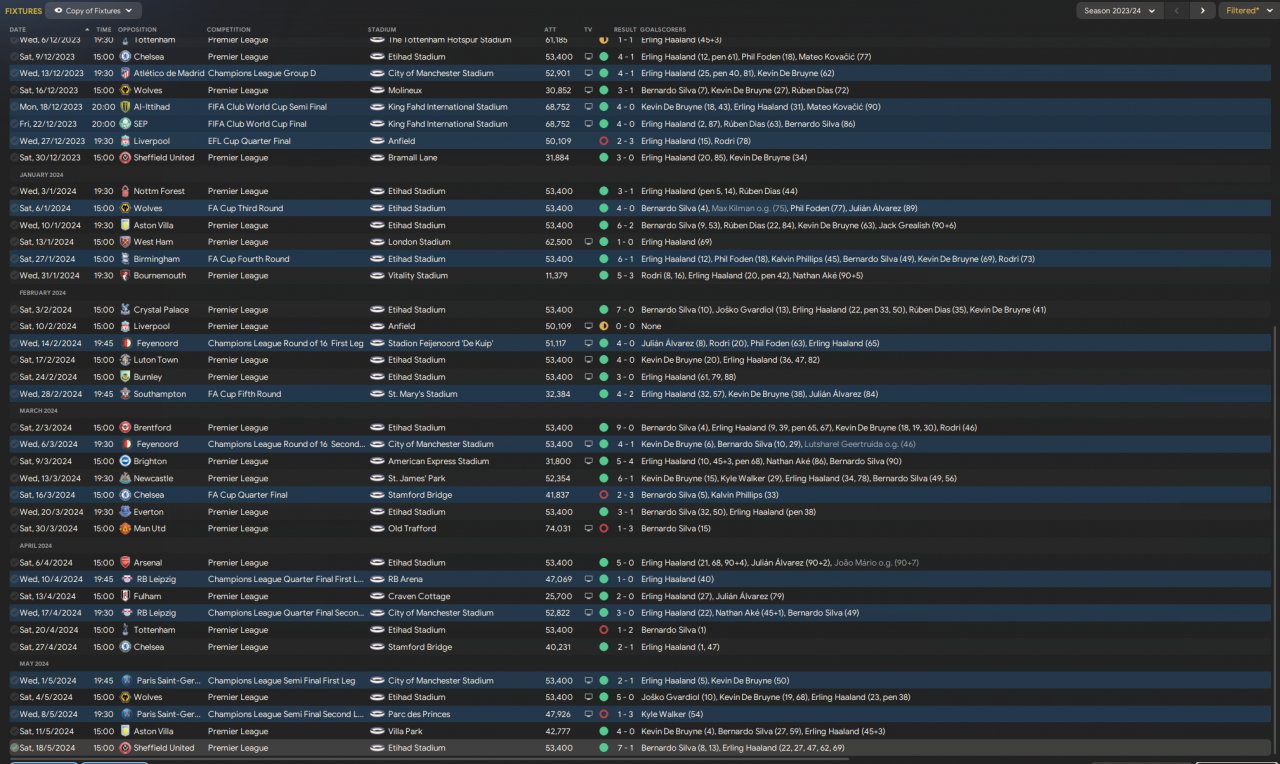The image size is (1280, 764).
Task: Tick the row selector for Wed, 1/5/2024
Action: tap(14, 681)
